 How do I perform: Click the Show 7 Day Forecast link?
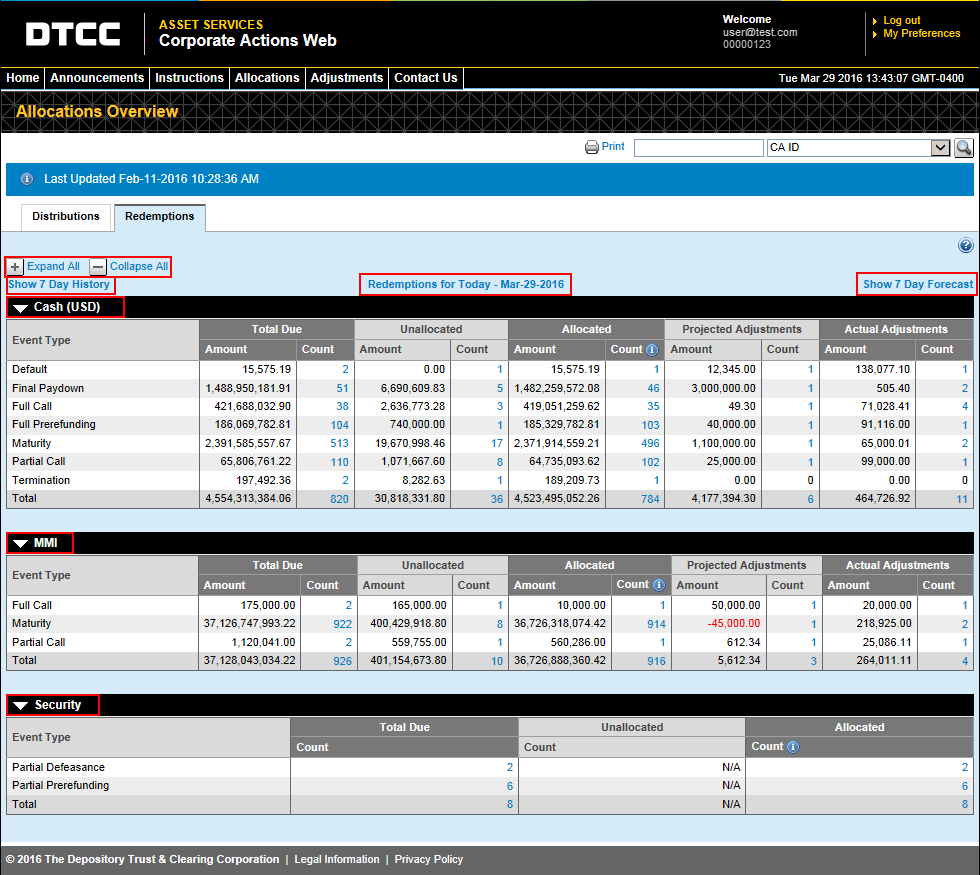click(x=915, y=284)
